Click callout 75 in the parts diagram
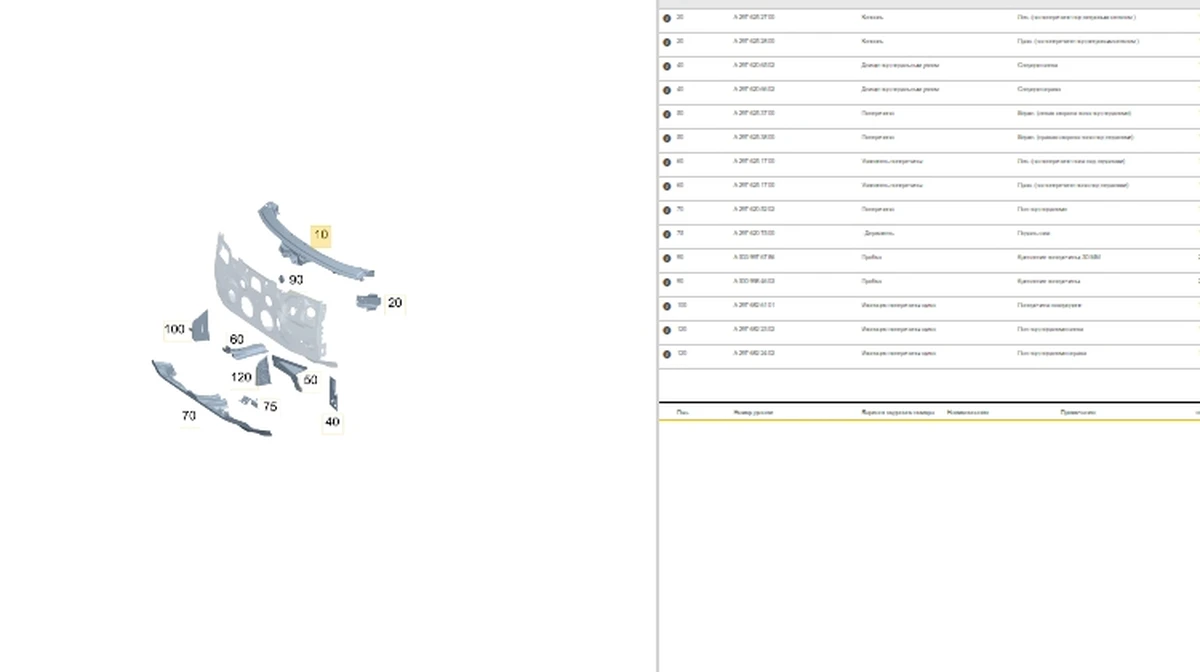Image resolution: width=1200 pixels, height=672 pixels. click(x=270, y=407)
